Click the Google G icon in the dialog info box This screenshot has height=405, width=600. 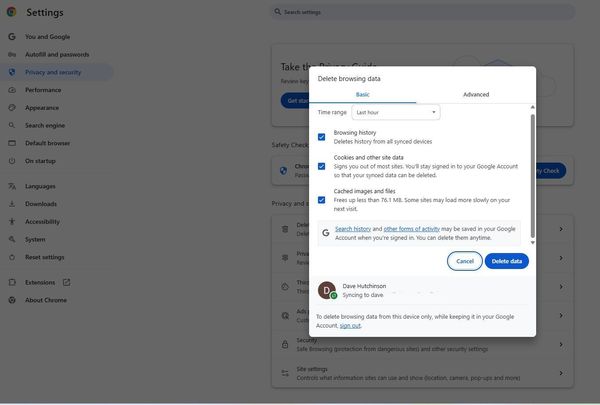326,233
